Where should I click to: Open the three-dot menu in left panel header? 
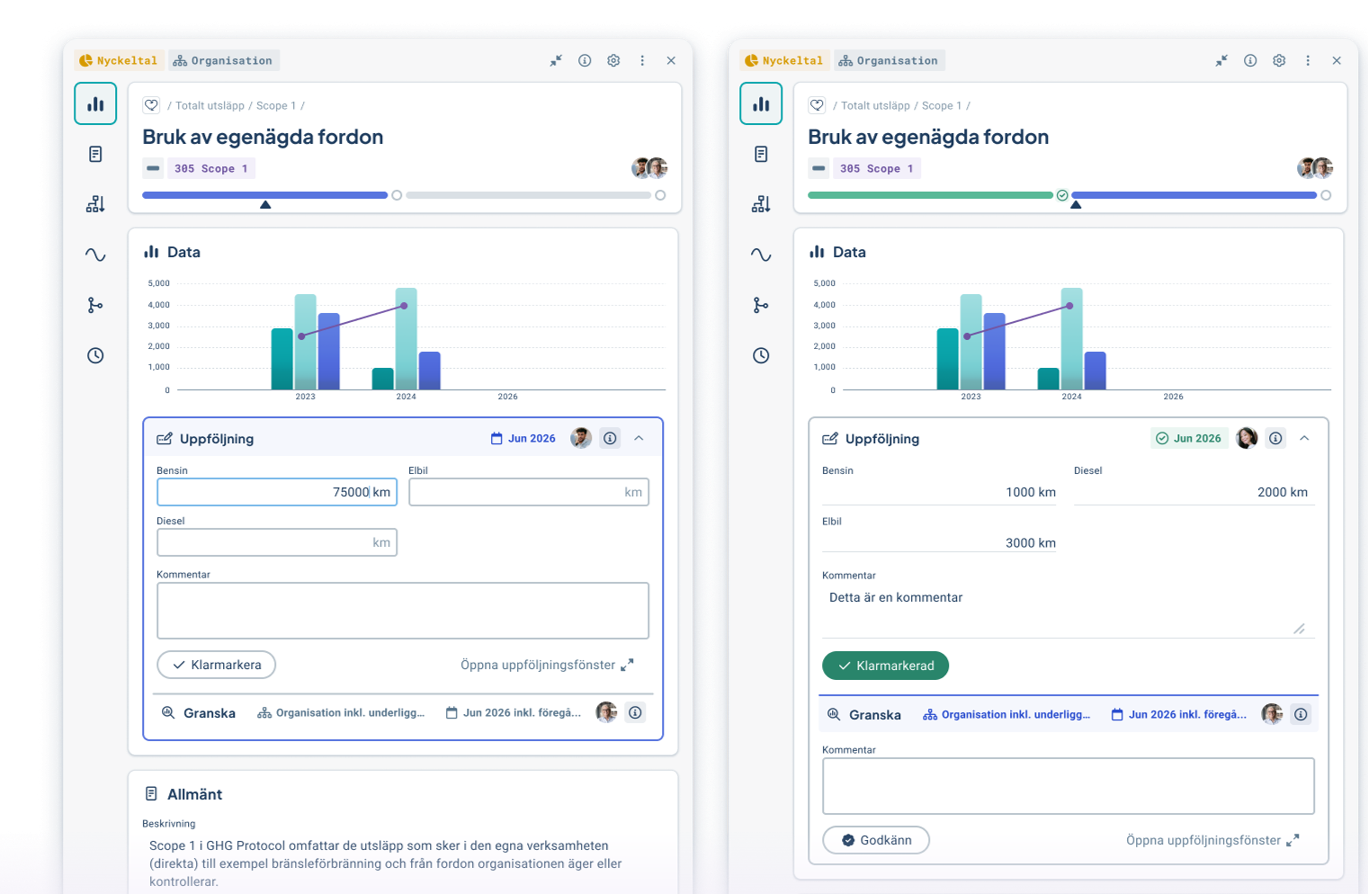[x=642, y=60]
